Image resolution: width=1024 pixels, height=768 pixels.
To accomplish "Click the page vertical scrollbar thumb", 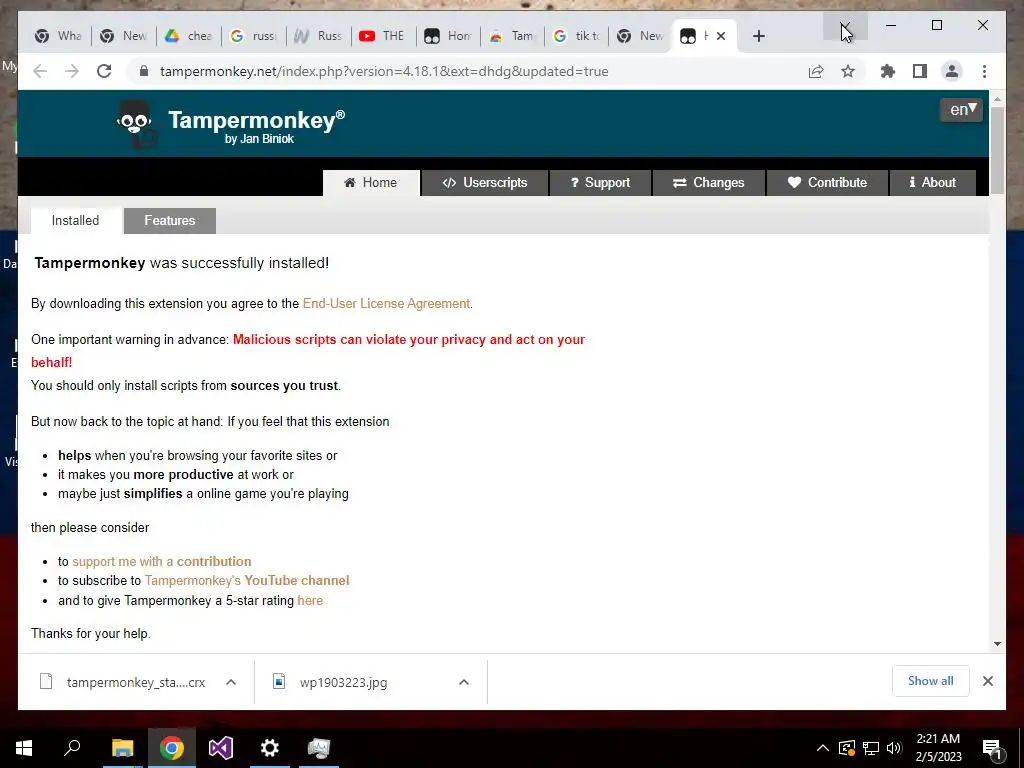I will pyautogui.click(x=997, y=150).
